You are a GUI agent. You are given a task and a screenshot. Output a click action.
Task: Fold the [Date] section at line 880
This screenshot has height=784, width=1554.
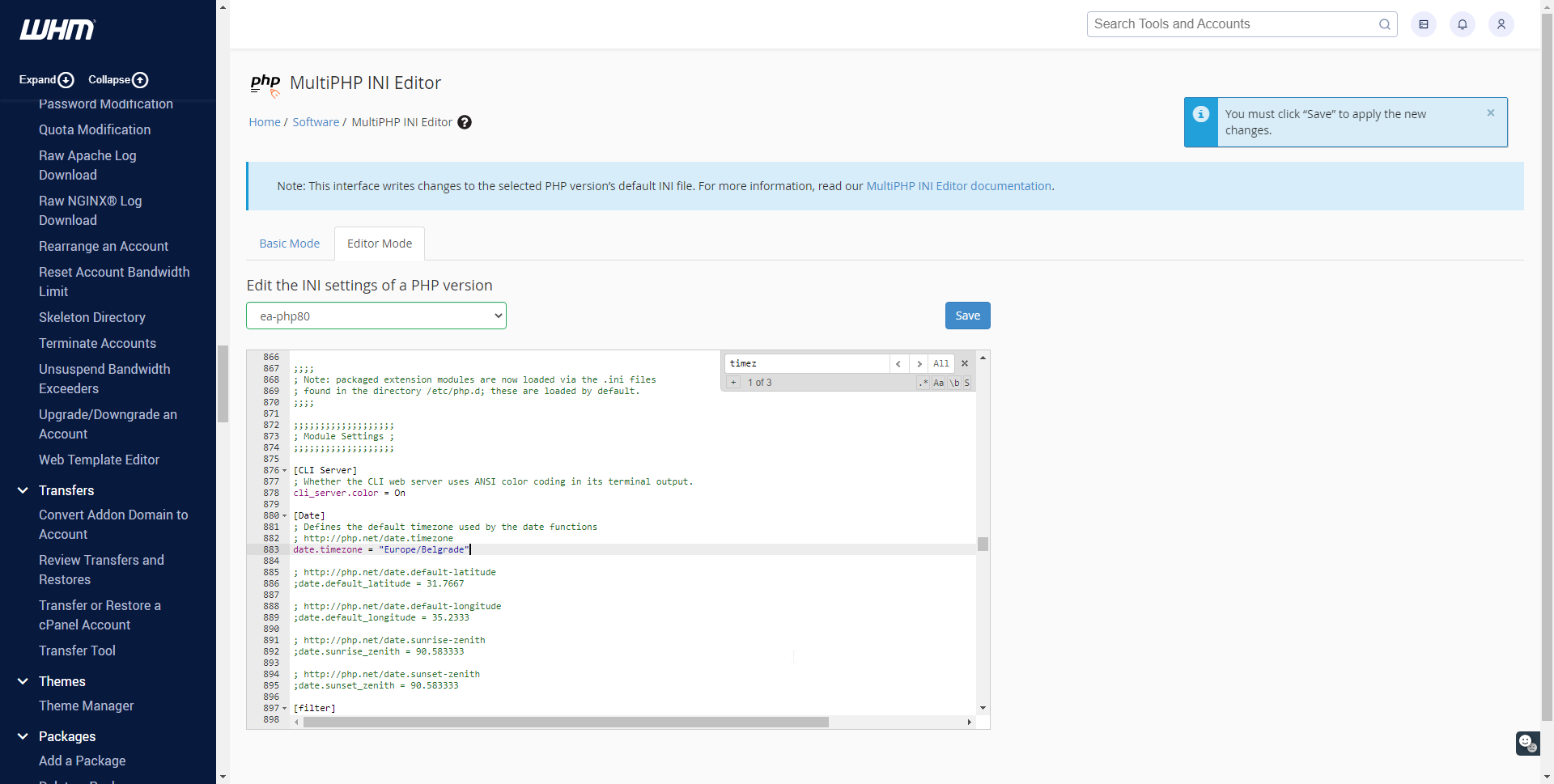pos(284,516)
